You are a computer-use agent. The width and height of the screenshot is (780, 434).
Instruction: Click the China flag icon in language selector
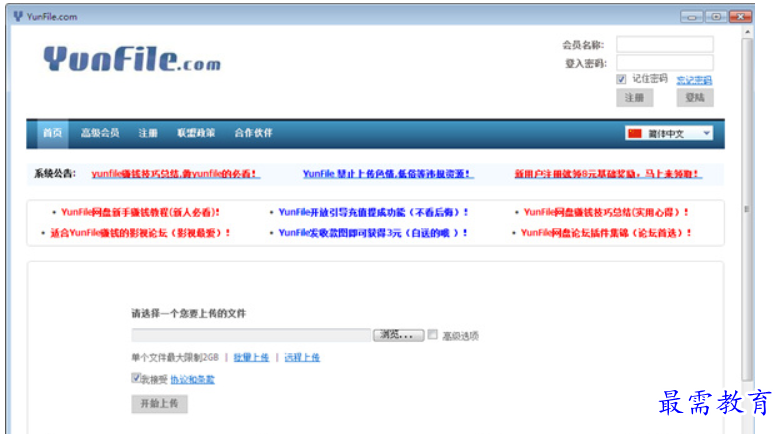point(635,133)
